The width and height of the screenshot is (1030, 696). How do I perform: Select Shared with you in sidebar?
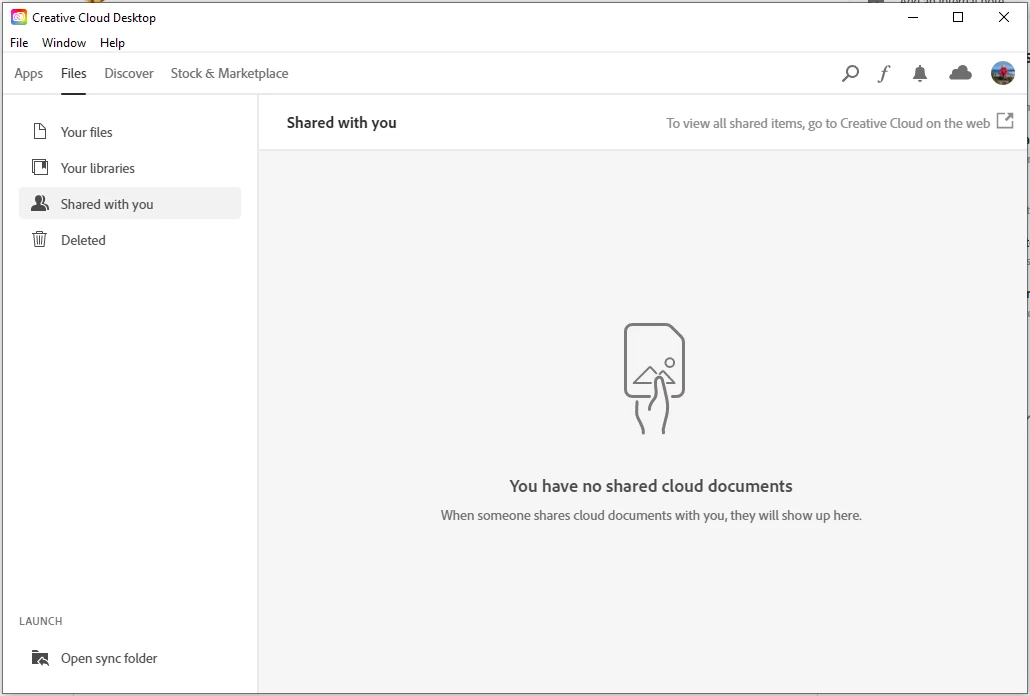click(x=130, y=204)
